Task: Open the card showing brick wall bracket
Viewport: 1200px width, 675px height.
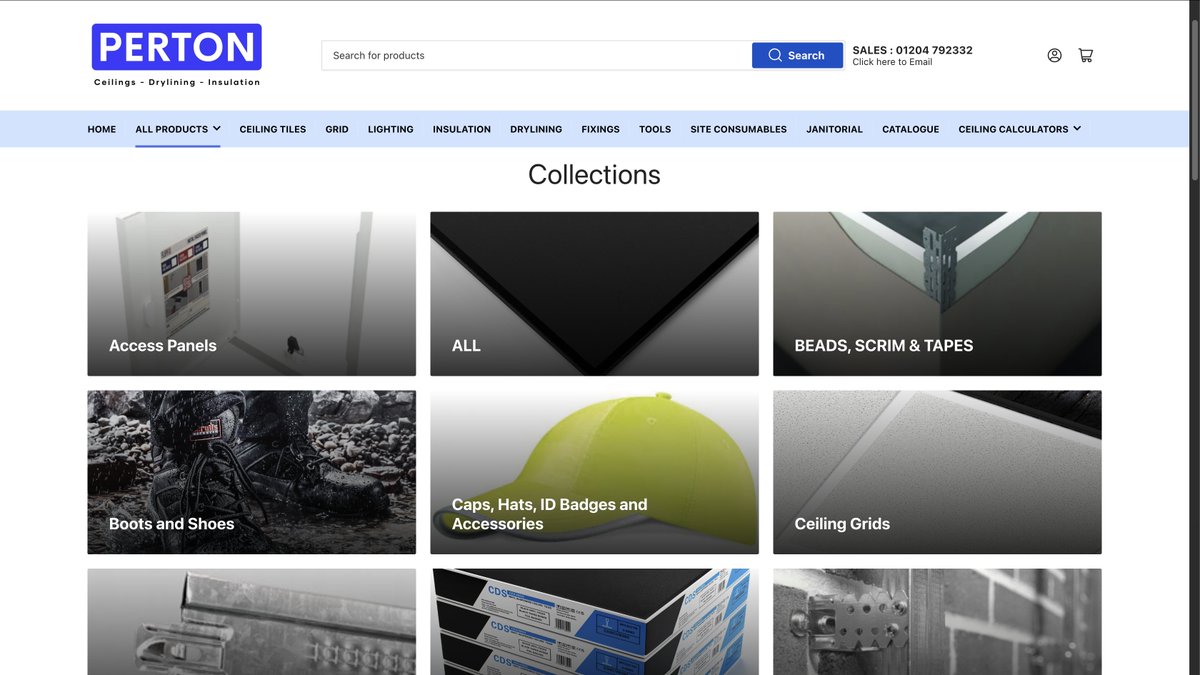Action: click(x=937, y=622)
